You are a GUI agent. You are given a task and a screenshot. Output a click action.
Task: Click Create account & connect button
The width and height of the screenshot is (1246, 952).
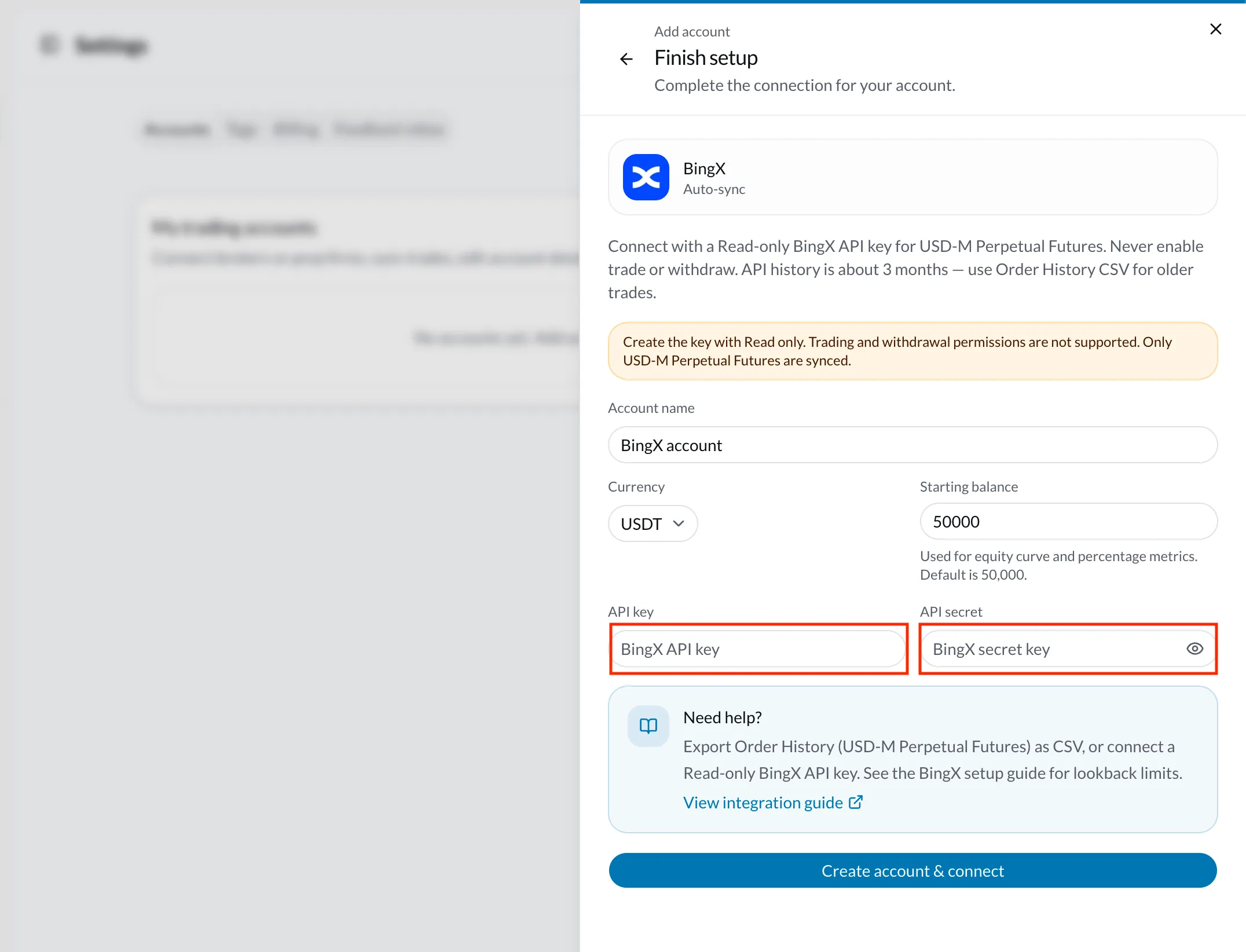point(912,870)
